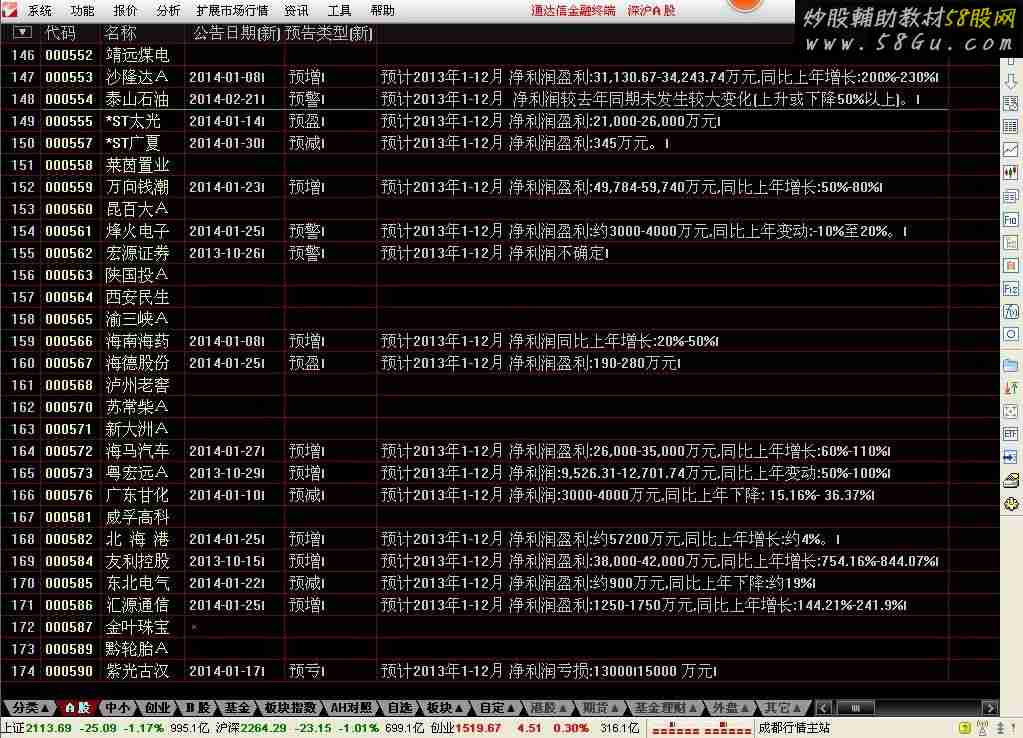Select the 万向钱潮 stock row
Viewport: 1023px width, 738px height.
(x=500, y=187)
